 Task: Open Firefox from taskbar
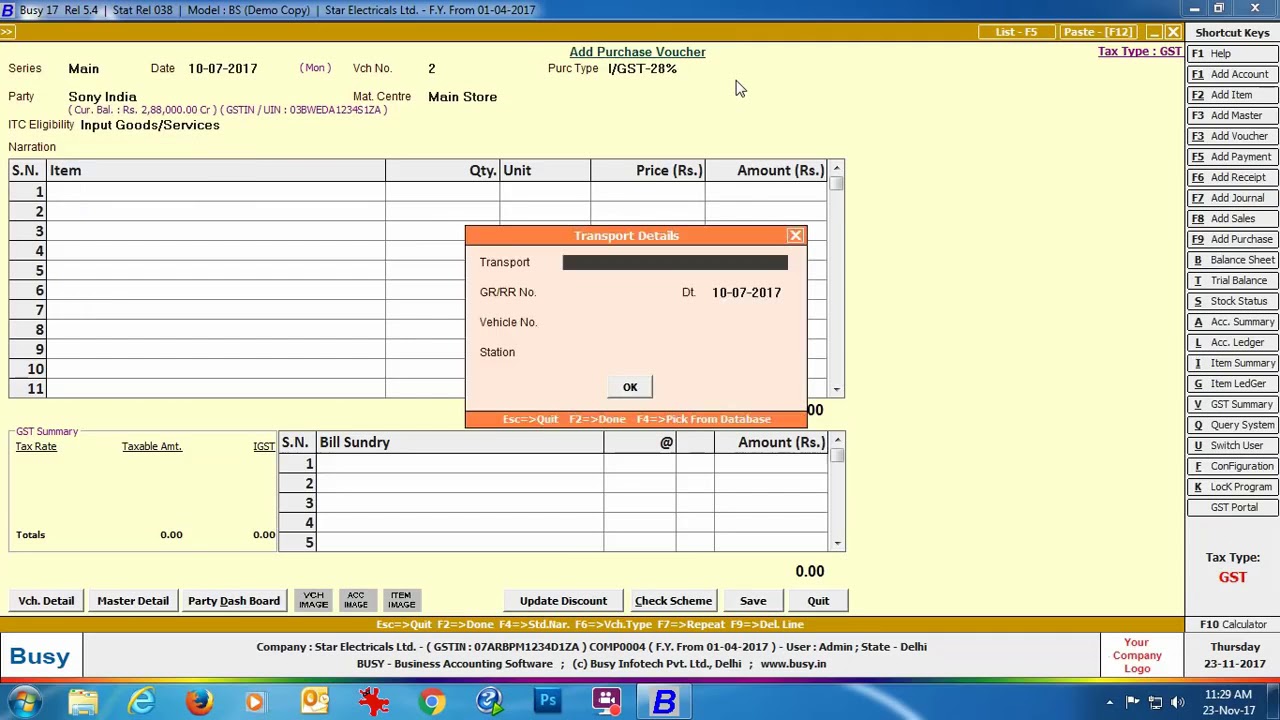[x=199, y=702]
